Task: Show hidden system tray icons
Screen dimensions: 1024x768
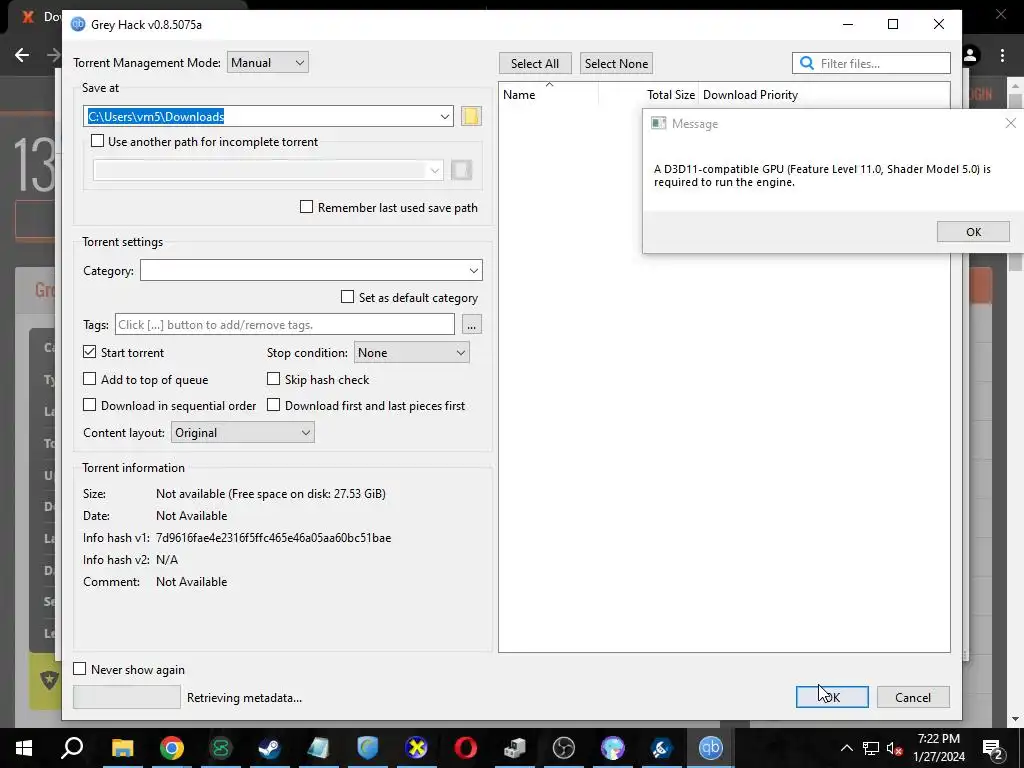Action: tap(846, 748)
